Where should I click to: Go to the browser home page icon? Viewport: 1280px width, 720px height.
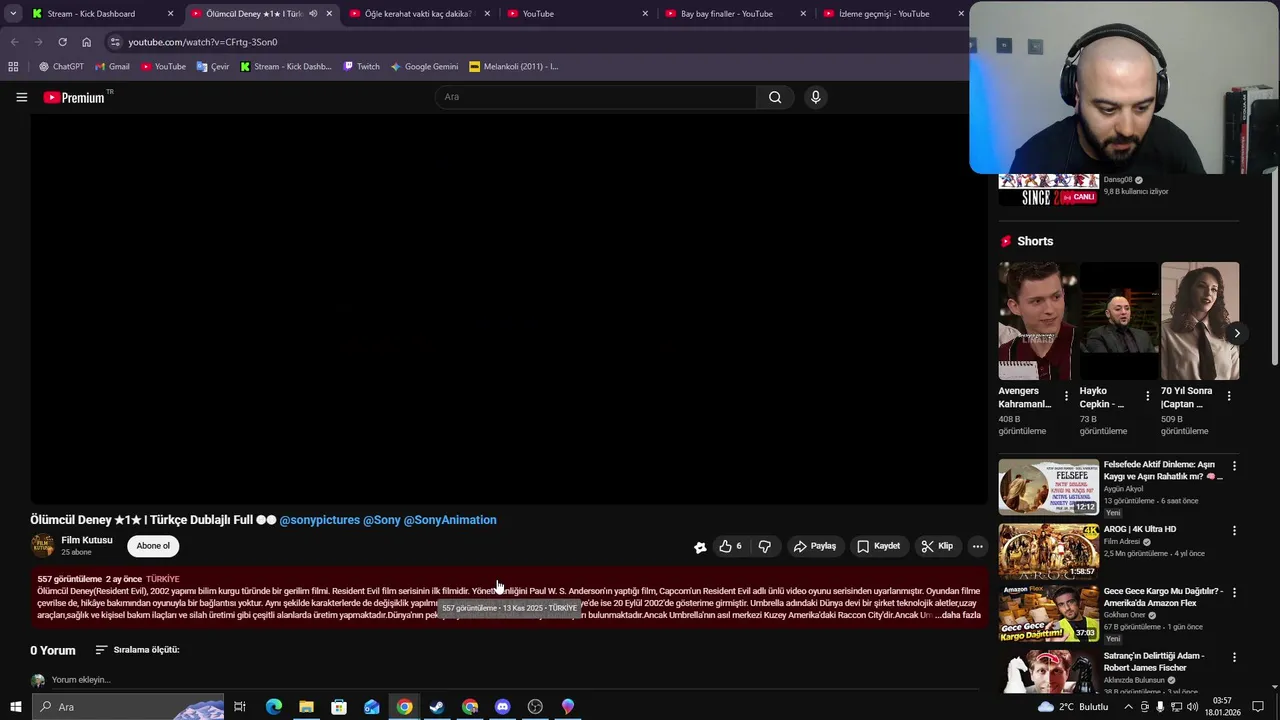pyautogui.click(x=86, y=42)
